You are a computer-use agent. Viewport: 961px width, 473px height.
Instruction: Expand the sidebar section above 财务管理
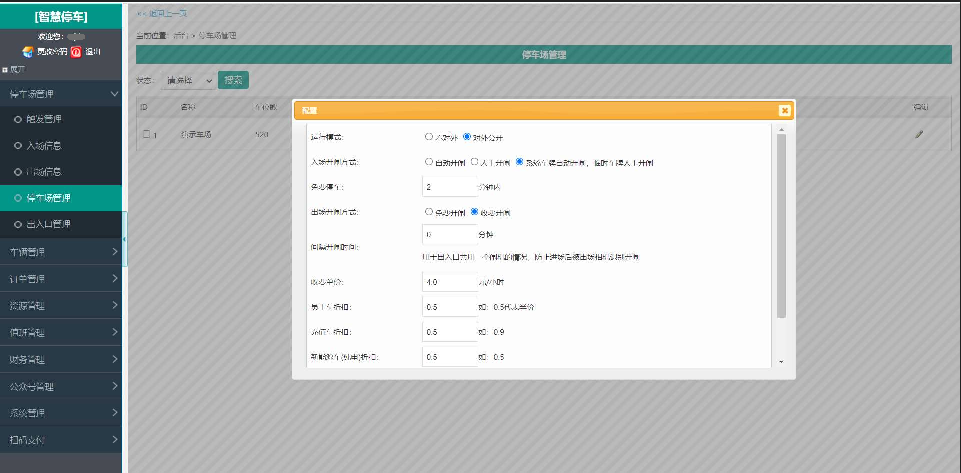[x=61, y=333]
